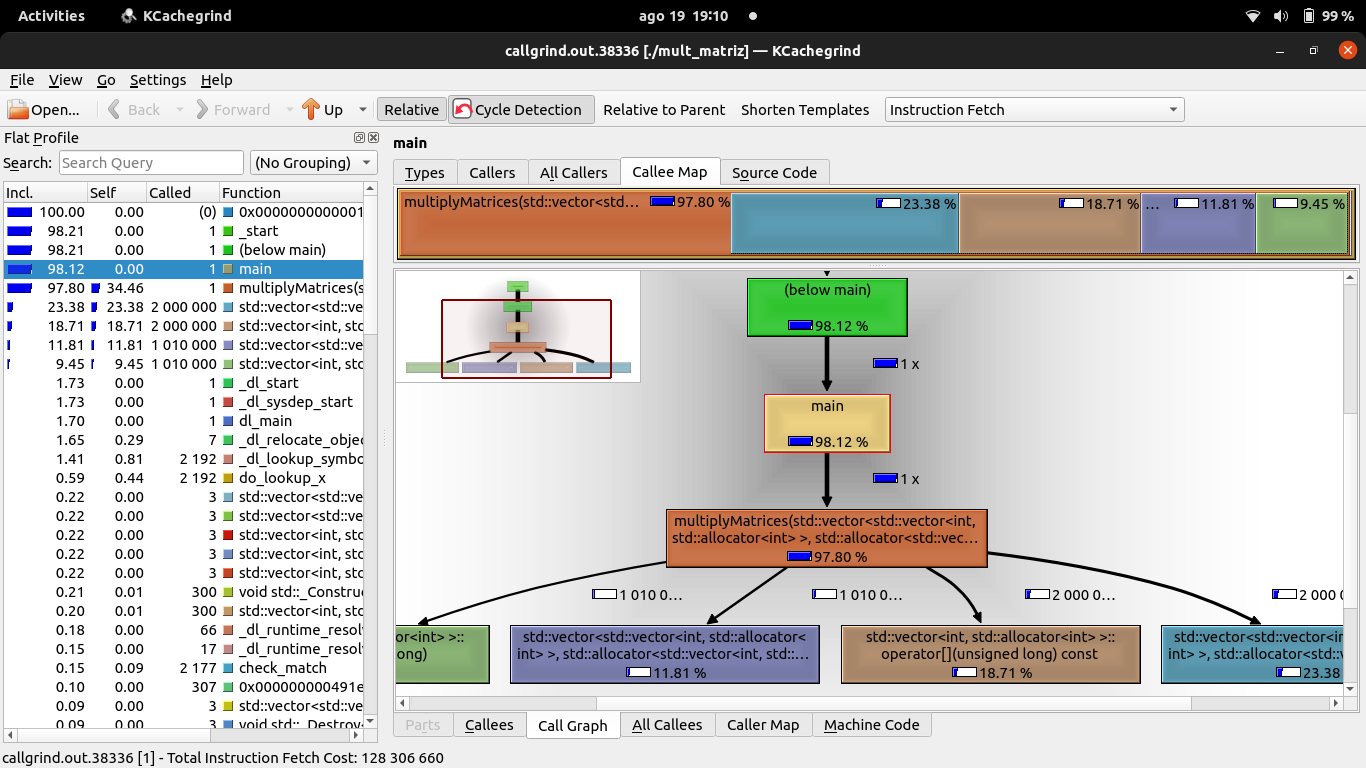This screenshot has height=768, width=1366.
Task: Open the Settings menu
Action: click(157, 80)
